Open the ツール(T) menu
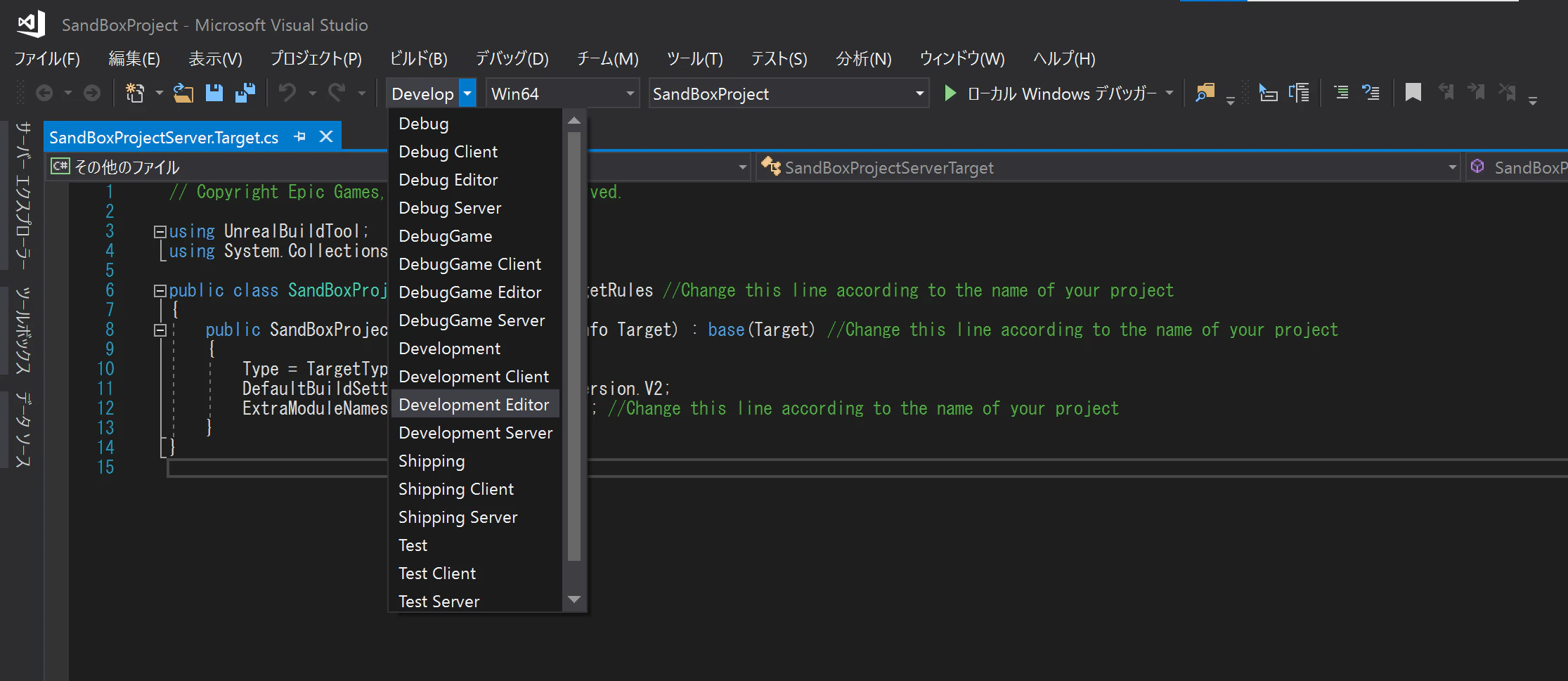This screenshot has height=681, width=1568. [695, 59]
